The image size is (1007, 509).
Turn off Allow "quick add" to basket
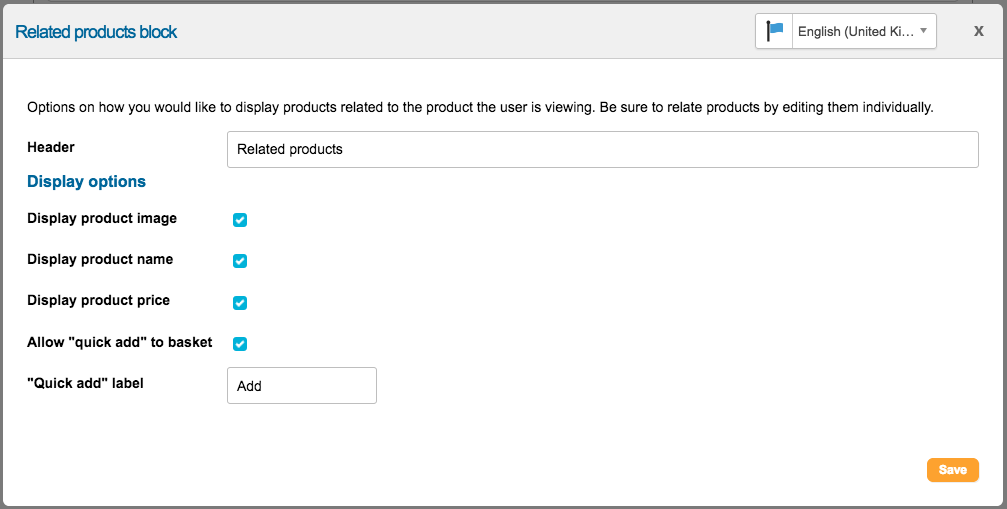pyautogui.click(x=240, y=344)
